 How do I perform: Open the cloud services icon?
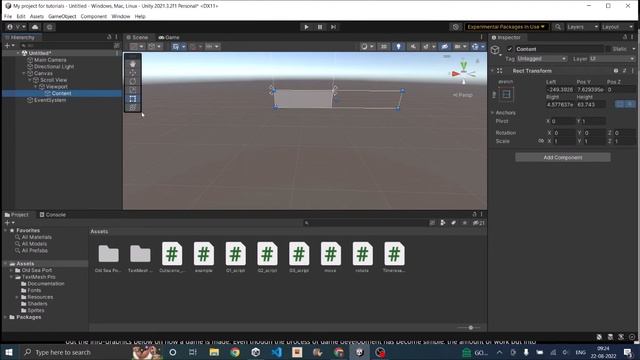click(x=35, y=27)
